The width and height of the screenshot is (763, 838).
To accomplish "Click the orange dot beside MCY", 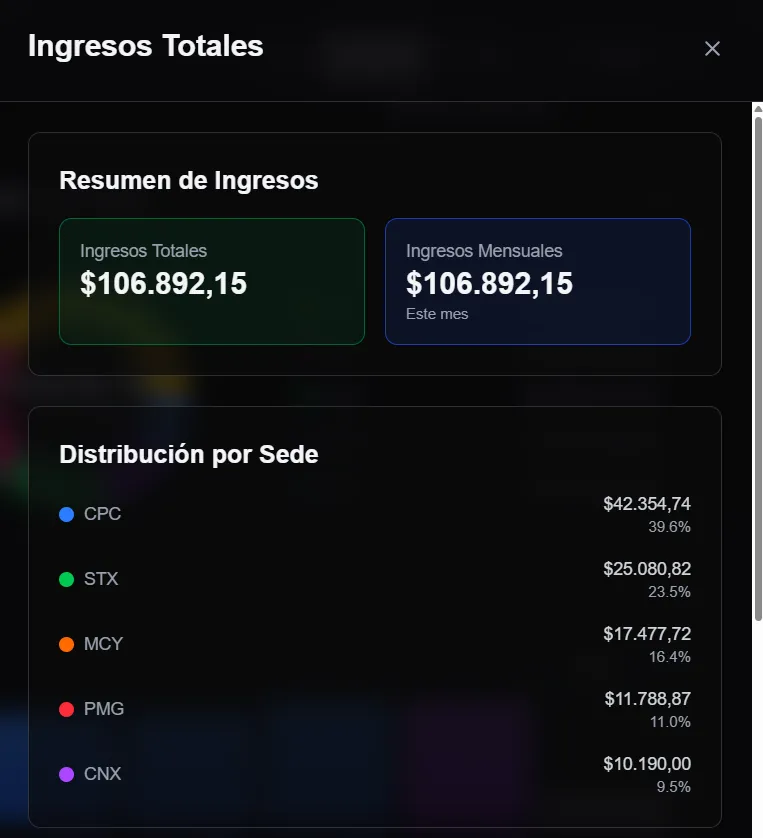I will tap(64, 644).
